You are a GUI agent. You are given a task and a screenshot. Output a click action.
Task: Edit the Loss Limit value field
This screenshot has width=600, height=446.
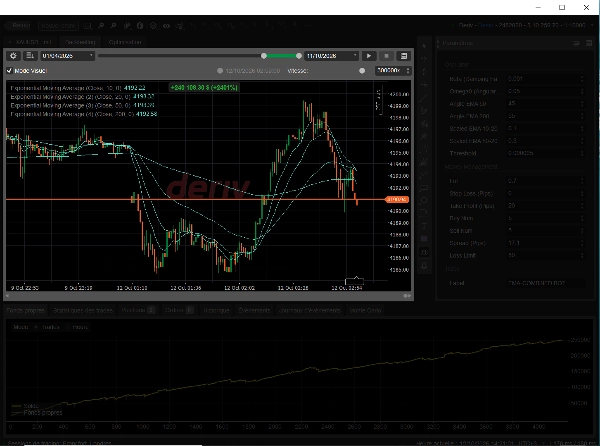pyautogui.click(x=545, y=255)
